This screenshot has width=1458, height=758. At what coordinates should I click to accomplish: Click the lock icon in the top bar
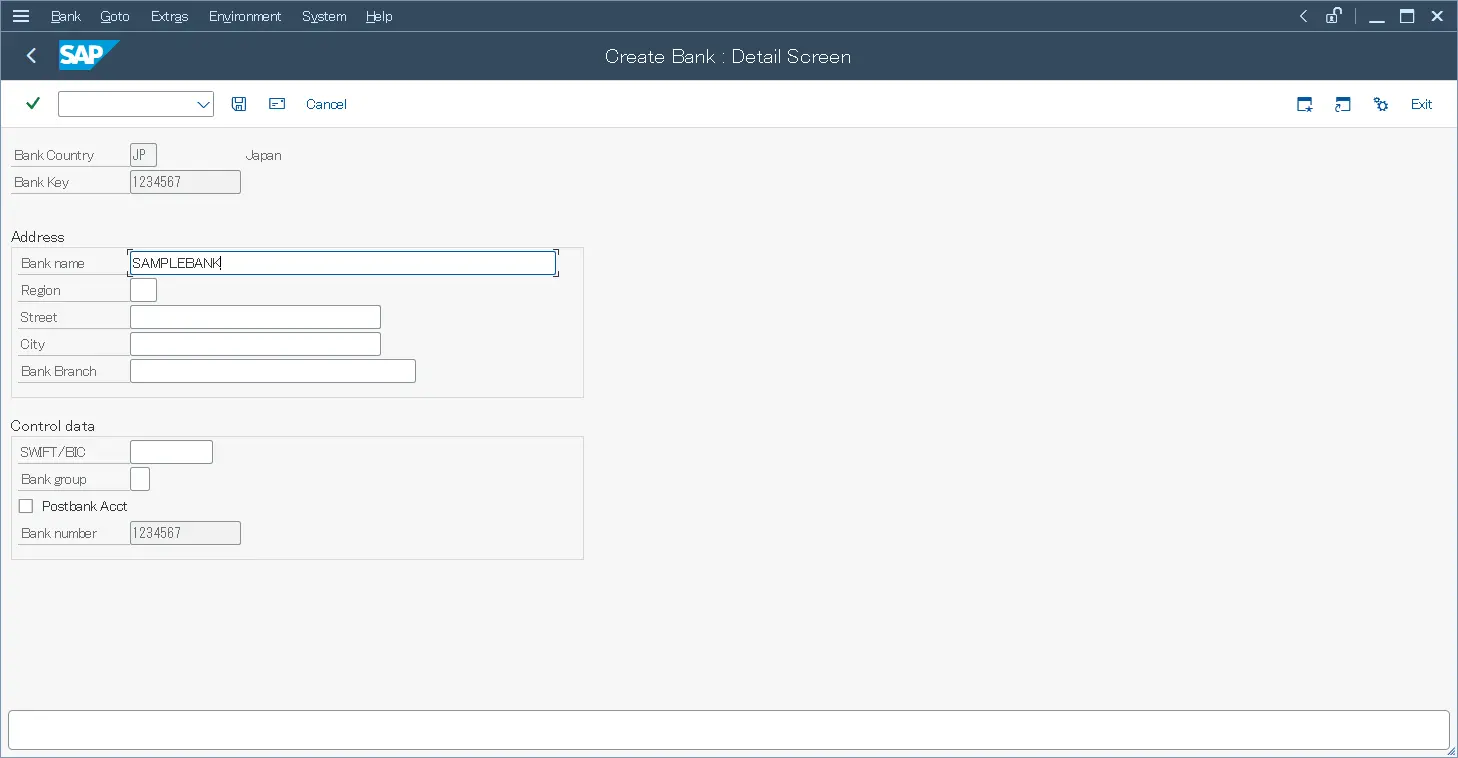click(1334, 16)
